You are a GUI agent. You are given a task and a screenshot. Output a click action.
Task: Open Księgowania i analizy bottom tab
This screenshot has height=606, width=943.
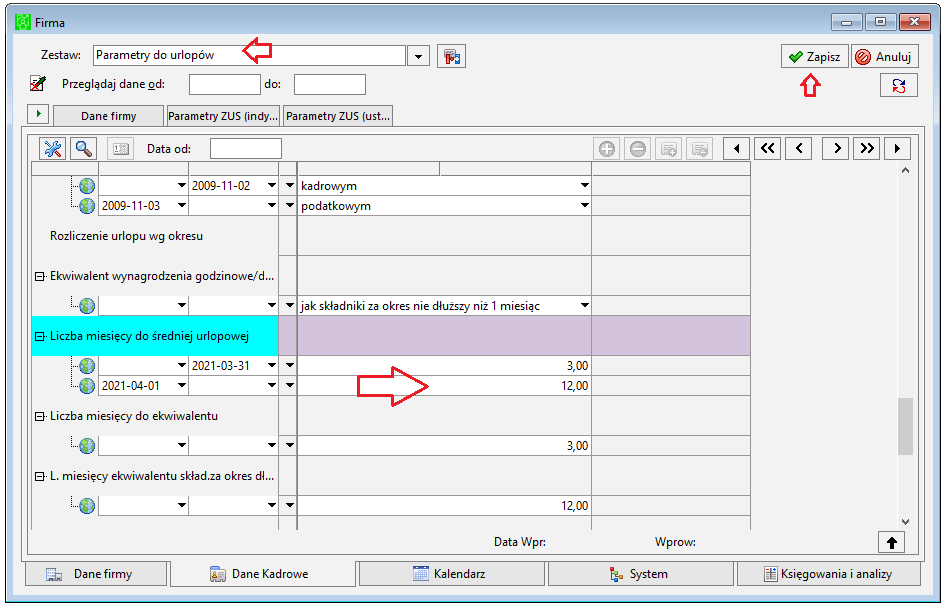click(x=829, y=574)
